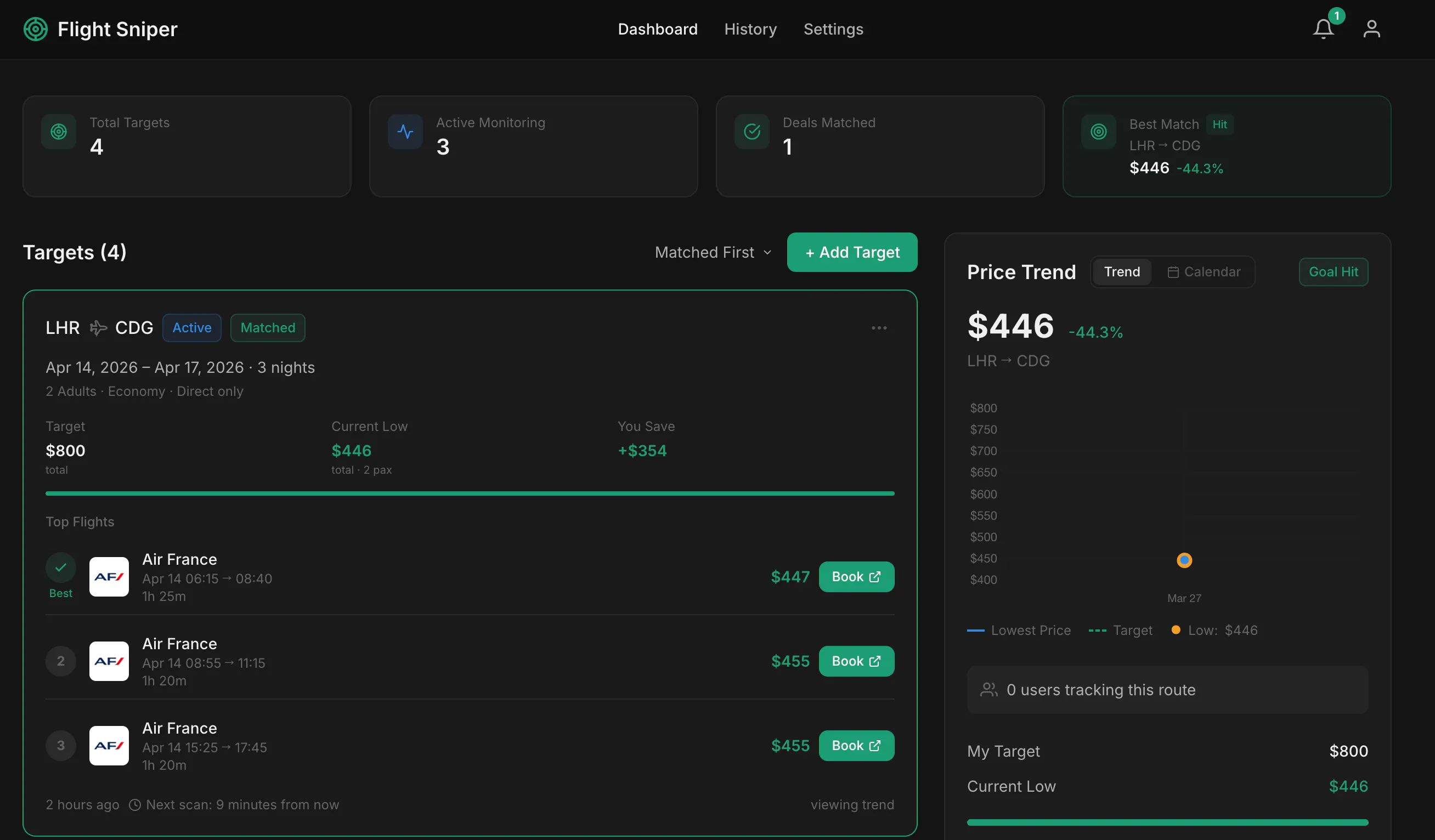Click the calendar icon in Price Trend
Viewport: 1435px width, 840px height.
1172,272
